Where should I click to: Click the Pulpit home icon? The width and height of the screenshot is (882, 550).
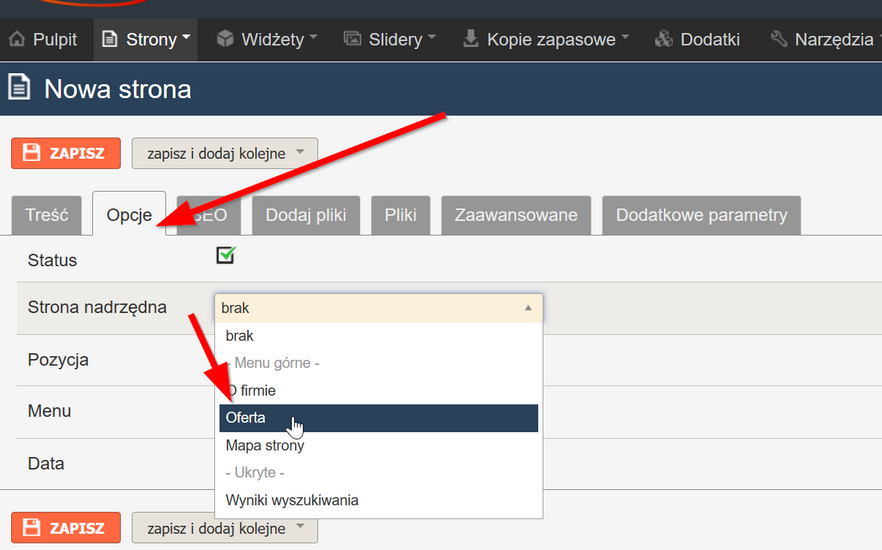[17, 39]
